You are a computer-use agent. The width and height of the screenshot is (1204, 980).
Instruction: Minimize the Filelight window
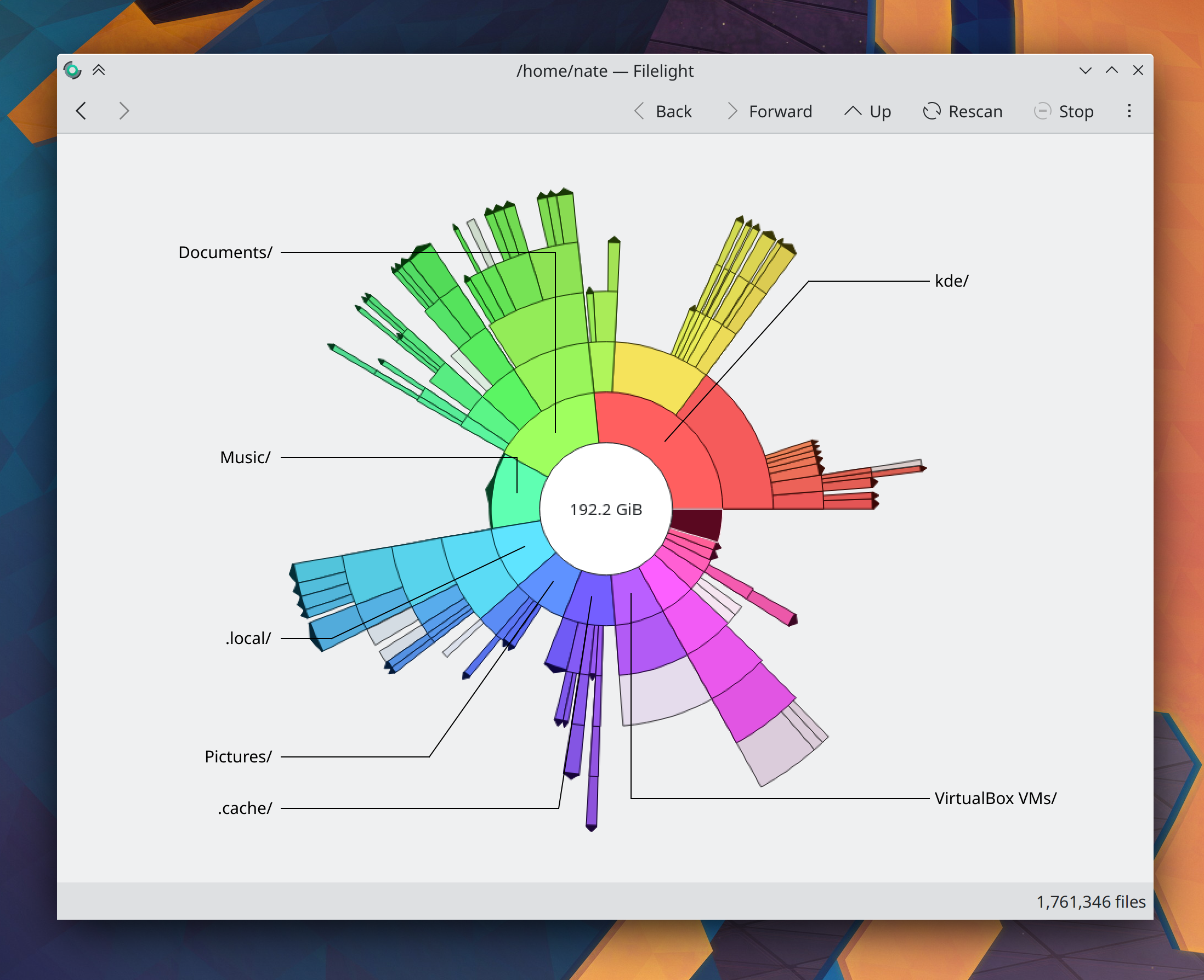point(1085,71)
